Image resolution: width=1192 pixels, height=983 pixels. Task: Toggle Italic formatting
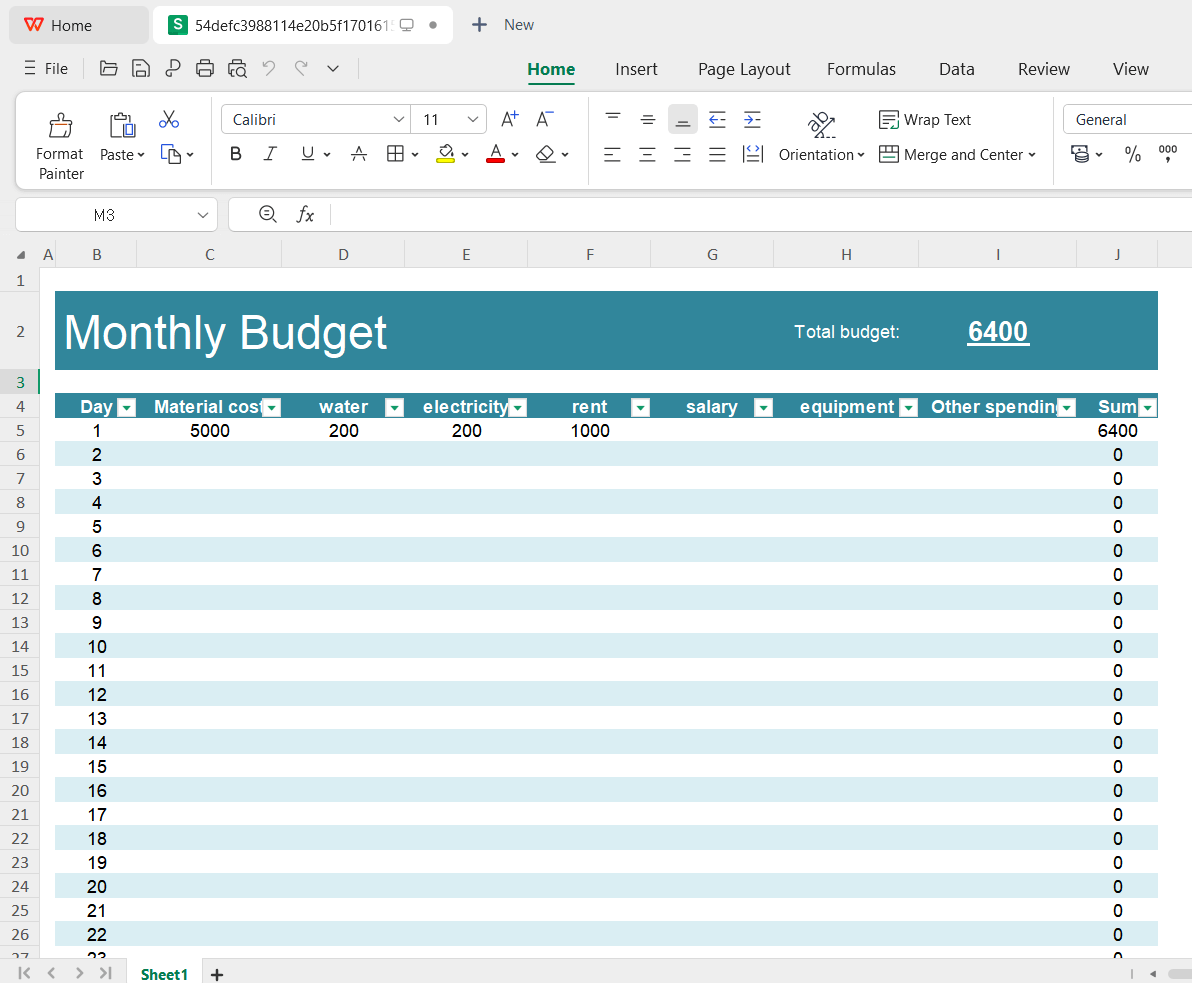coord(270,154)
